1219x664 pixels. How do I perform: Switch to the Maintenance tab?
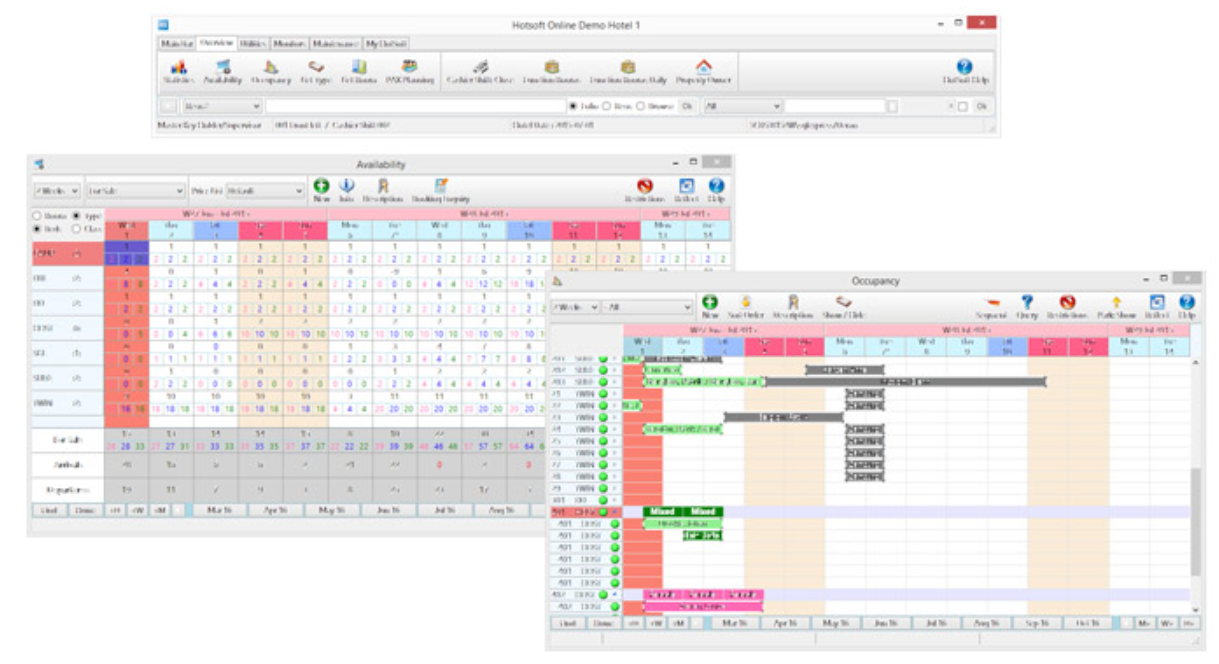tap(335, 44)
